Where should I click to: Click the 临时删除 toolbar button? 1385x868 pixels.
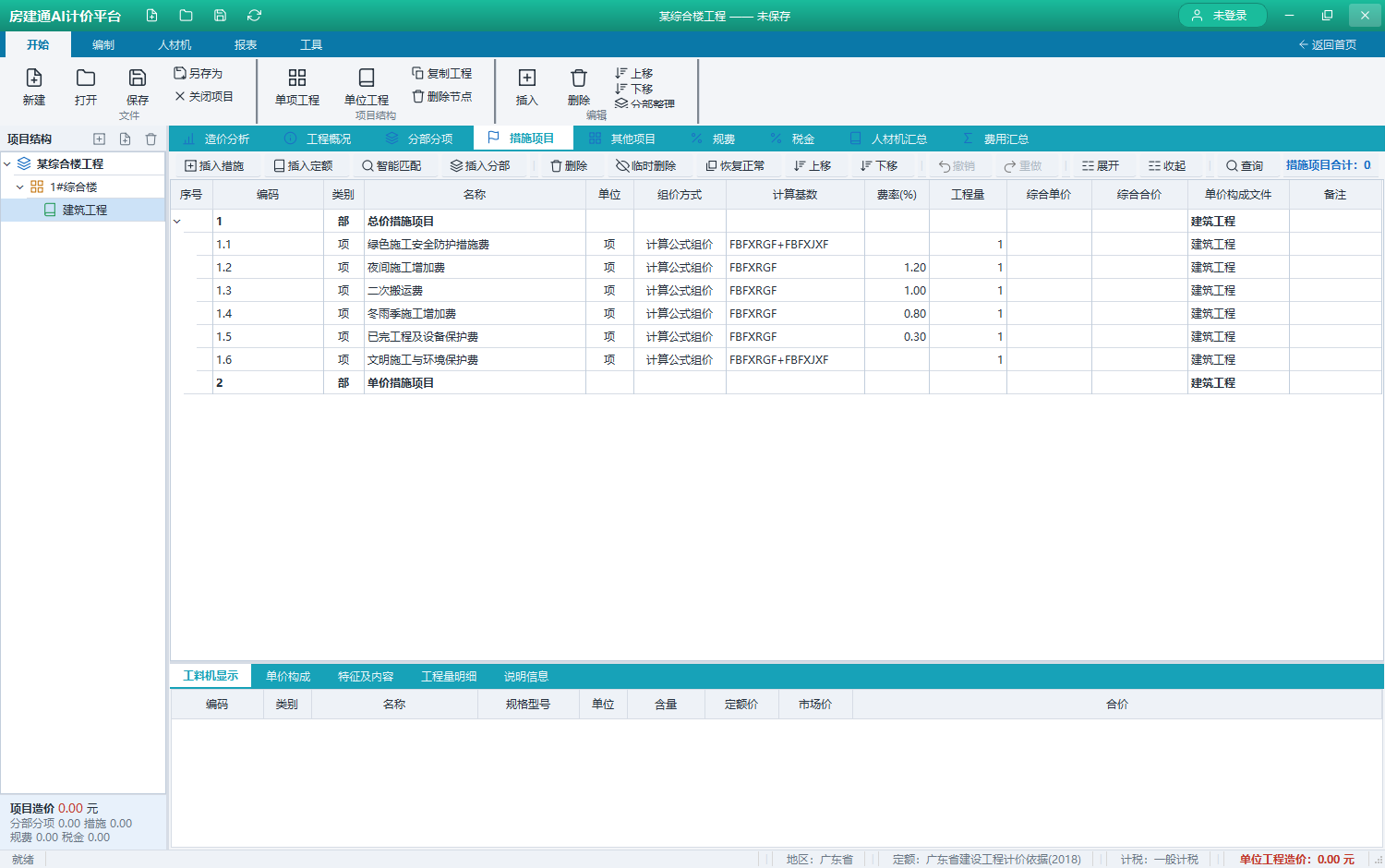pos(646,166)
